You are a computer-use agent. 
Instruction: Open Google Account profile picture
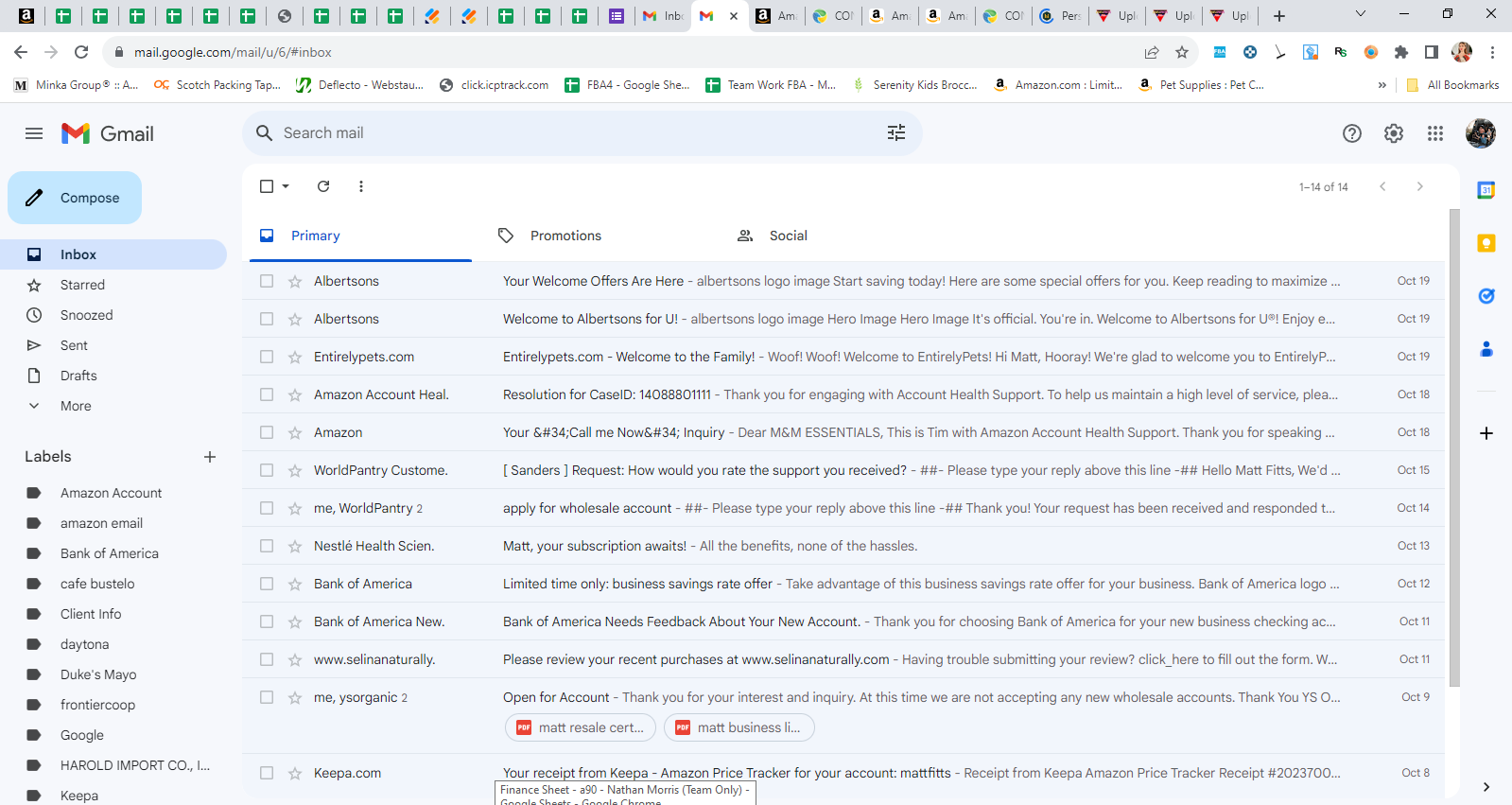1481,133
